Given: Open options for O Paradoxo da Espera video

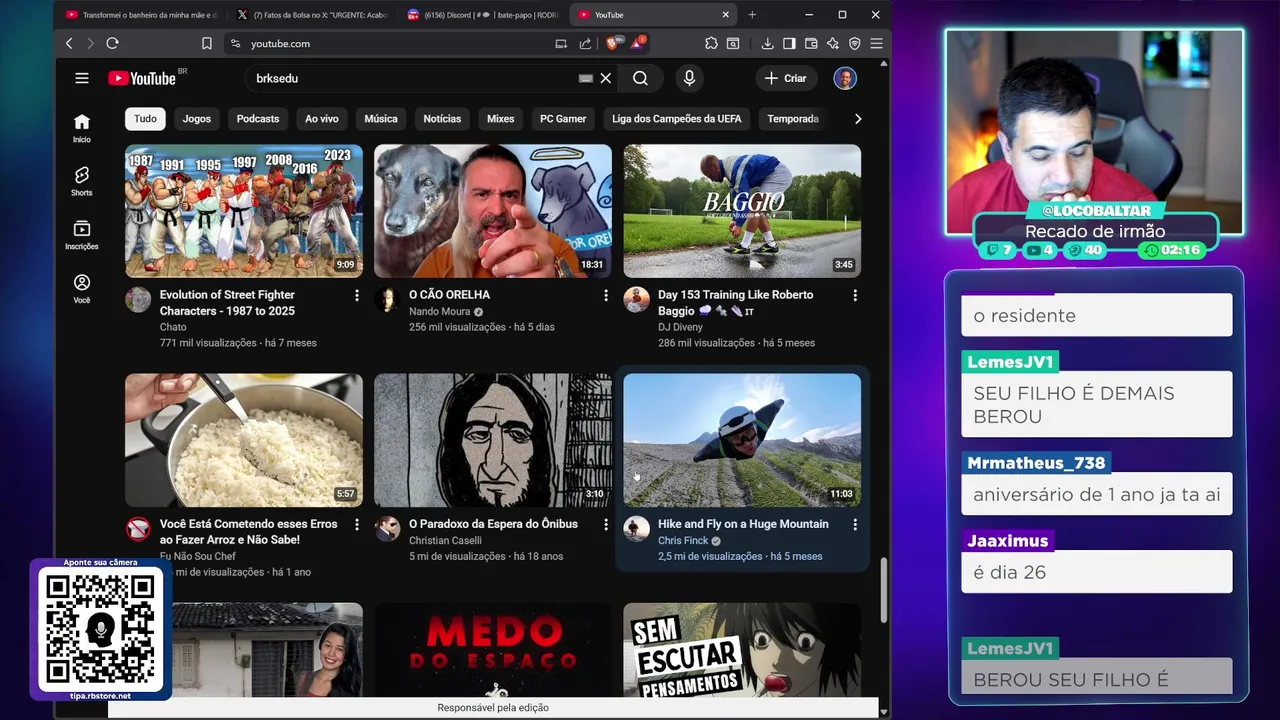Looking at the screenshot, I should (x=605, y=524).
